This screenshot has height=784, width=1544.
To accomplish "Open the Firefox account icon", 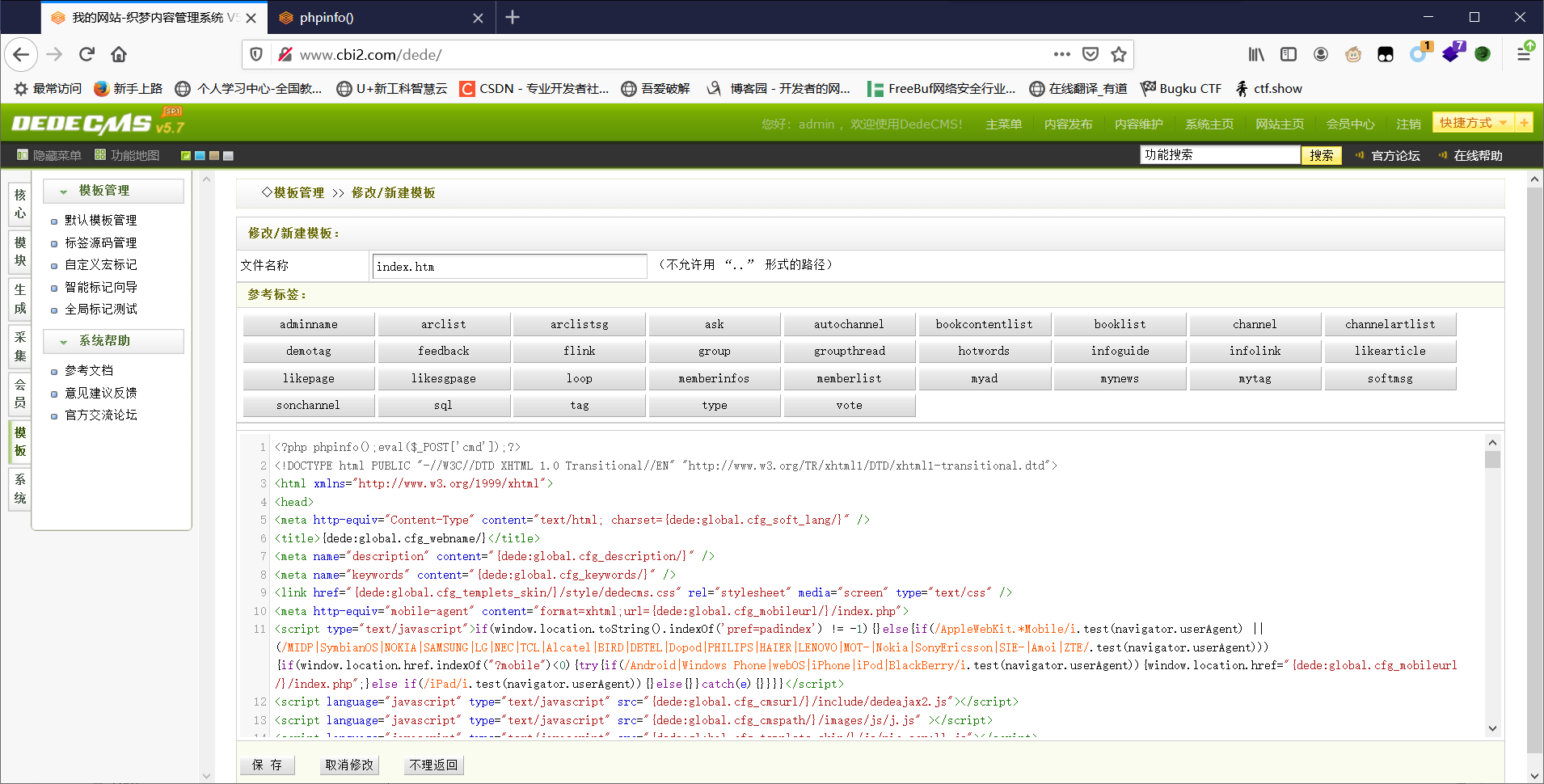I will (x=1321, y=54).
